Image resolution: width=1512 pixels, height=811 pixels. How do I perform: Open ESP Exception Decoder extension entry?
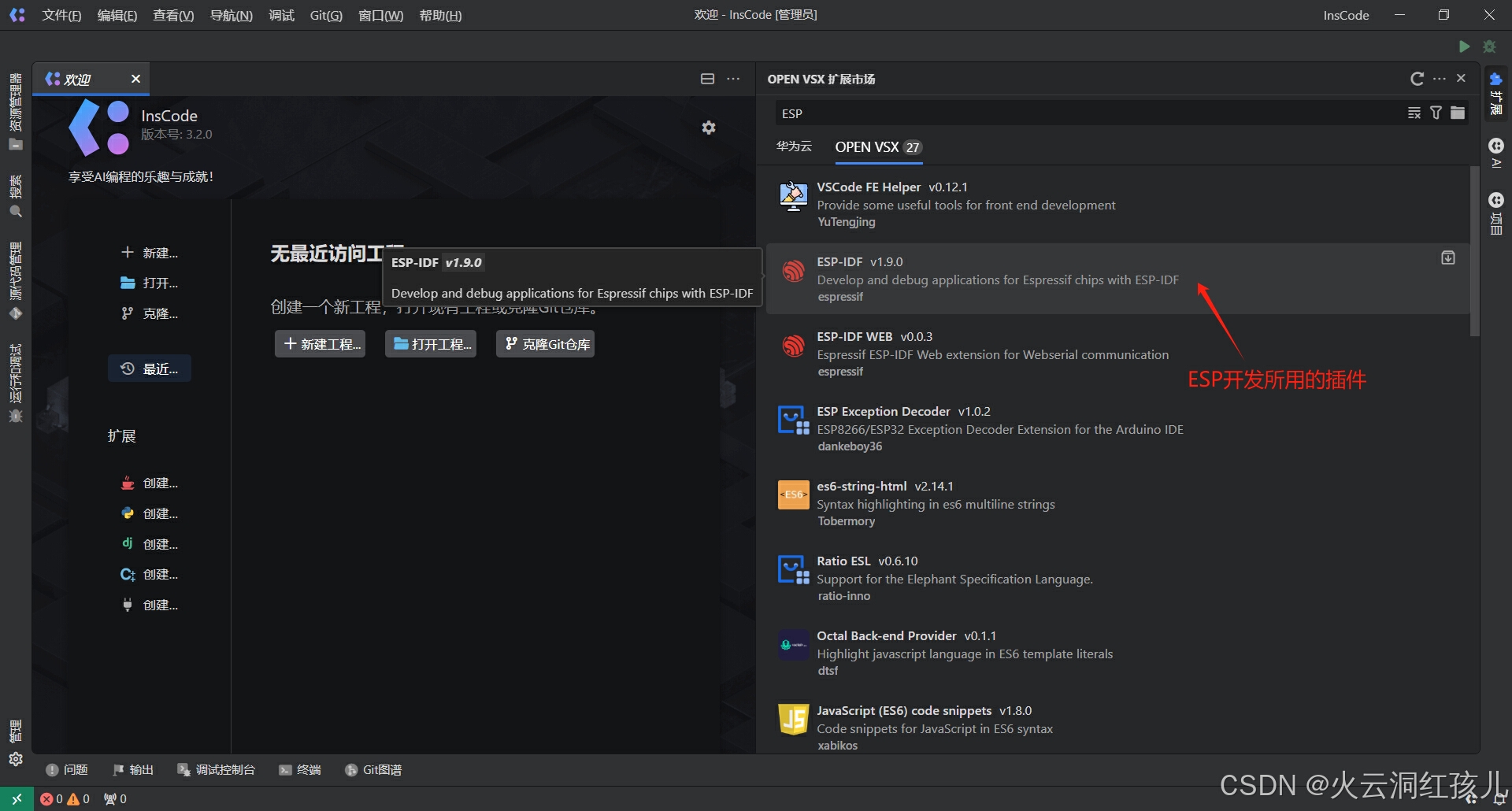pos(1117,428)
